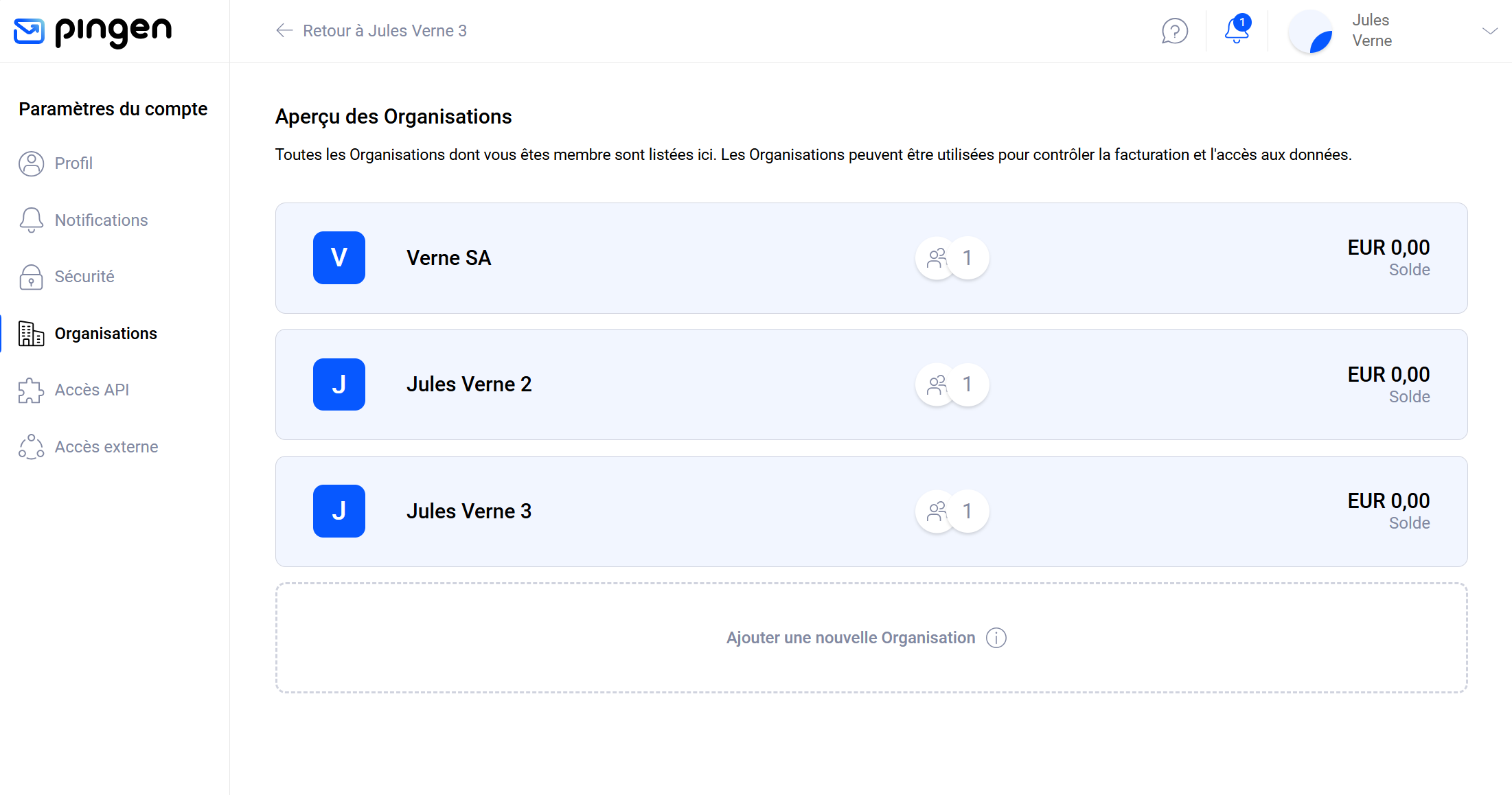The image size is (1512, 795).
Task: Open Accès externe settings
Action: pyautogui.click(x=106, y=447)
